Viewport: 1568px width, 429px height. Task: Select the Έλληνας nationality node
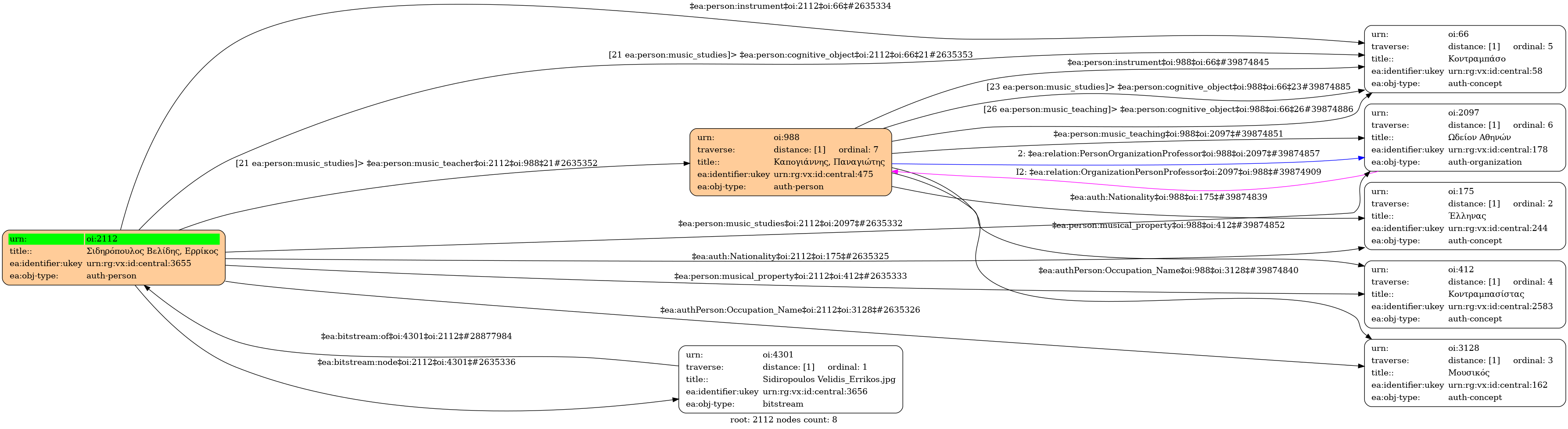[x=1464, y=216]
